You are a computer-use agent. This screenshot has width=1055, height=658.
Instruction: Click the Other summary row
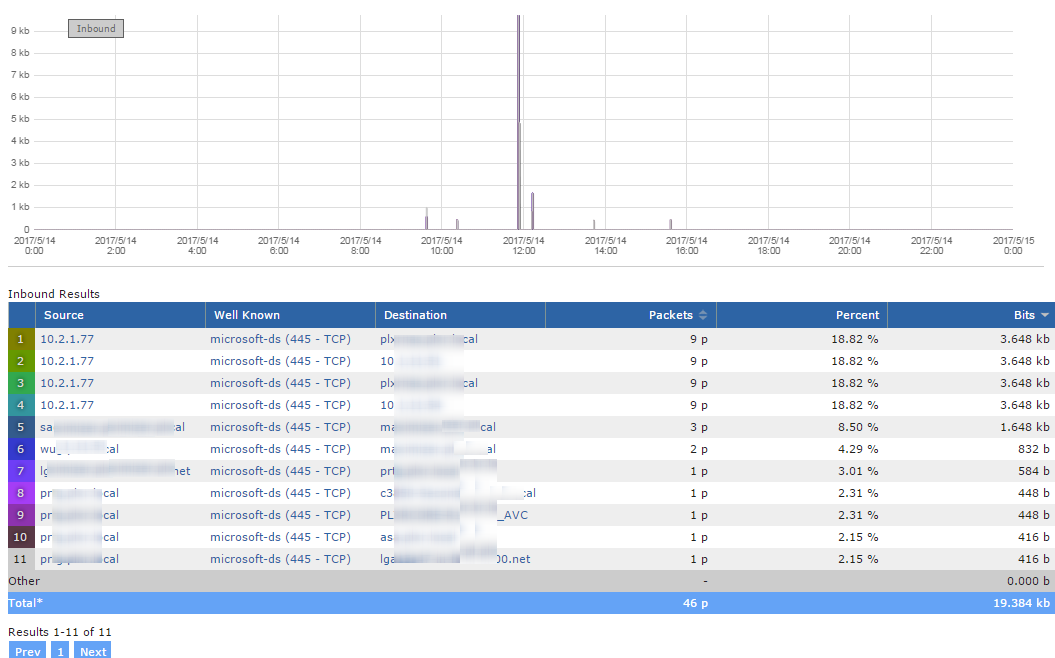pos(24,581)
